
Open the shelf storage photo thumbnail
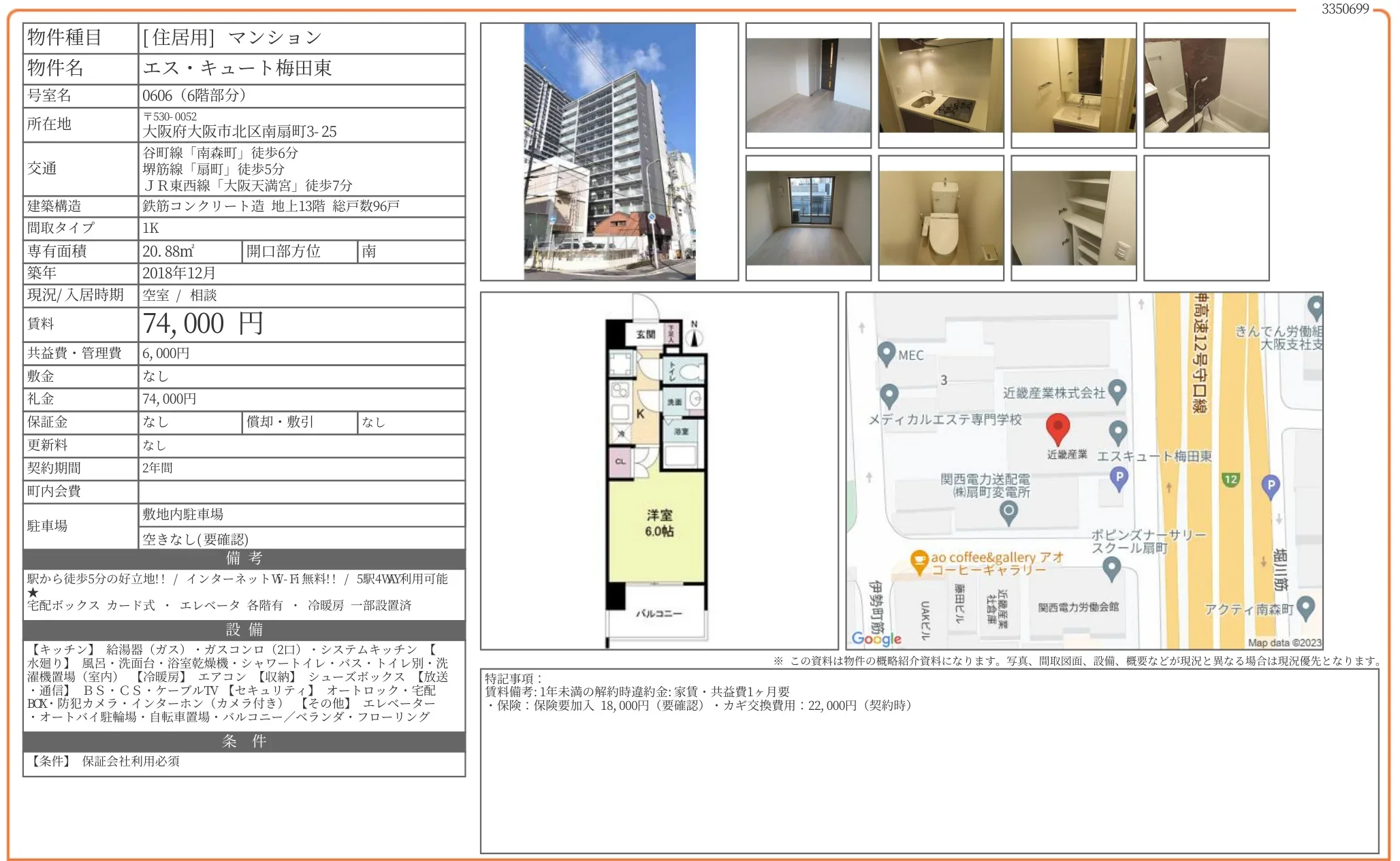tap(1073, 218)
